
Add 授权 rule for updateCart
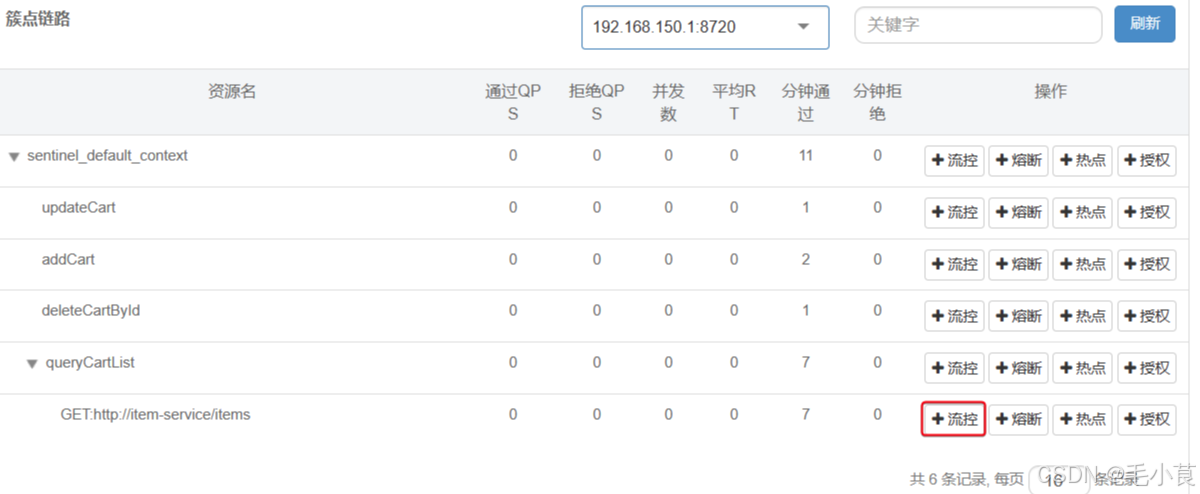(x=1146, y=212)
